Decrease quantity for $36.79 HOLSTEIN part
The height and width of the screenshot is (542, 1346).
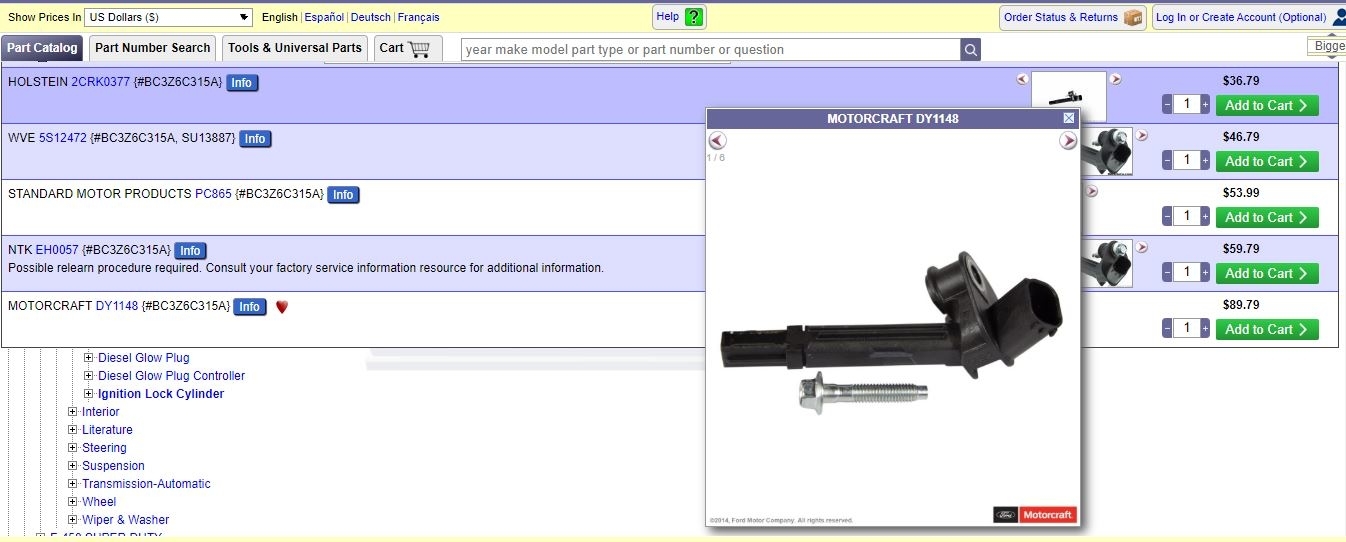[x=1167, y=104]
